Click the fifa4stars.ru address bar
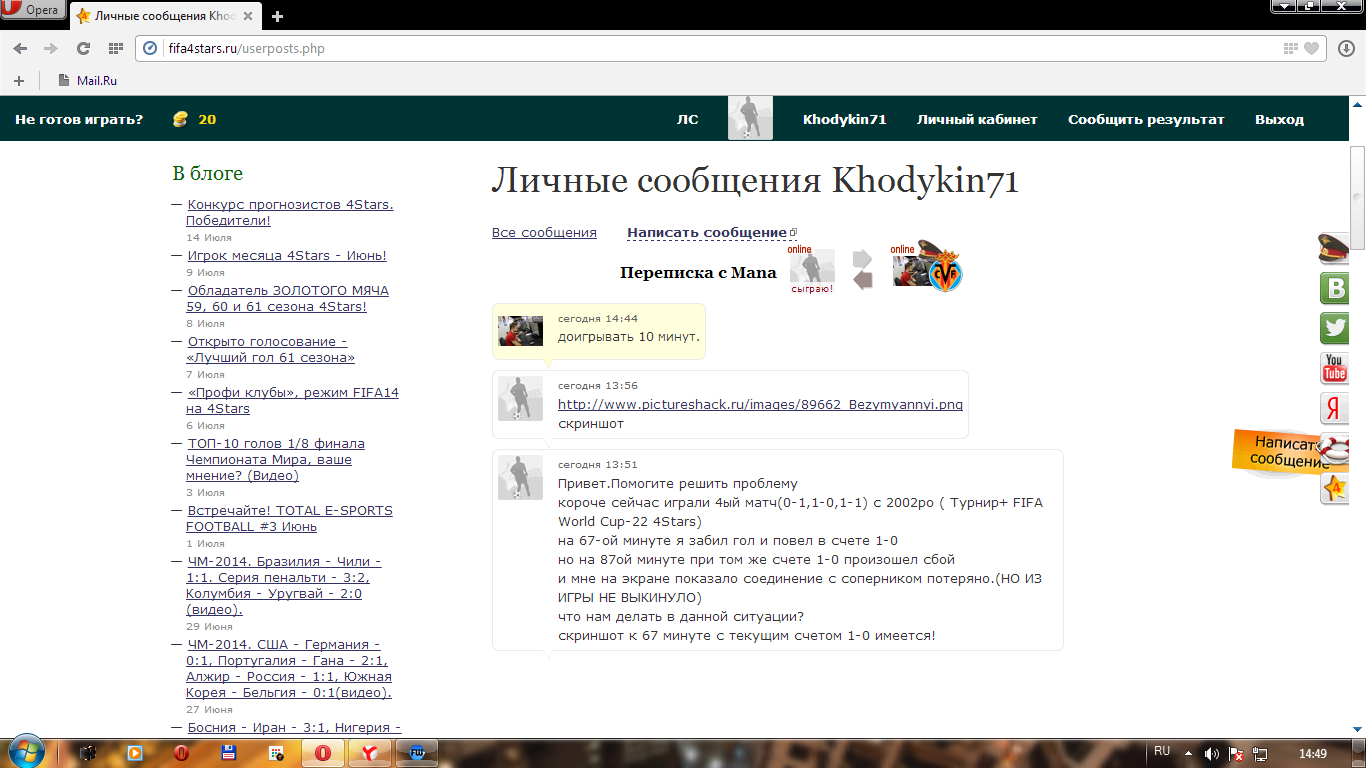The image size is (1366, 768). pos(700,48)
